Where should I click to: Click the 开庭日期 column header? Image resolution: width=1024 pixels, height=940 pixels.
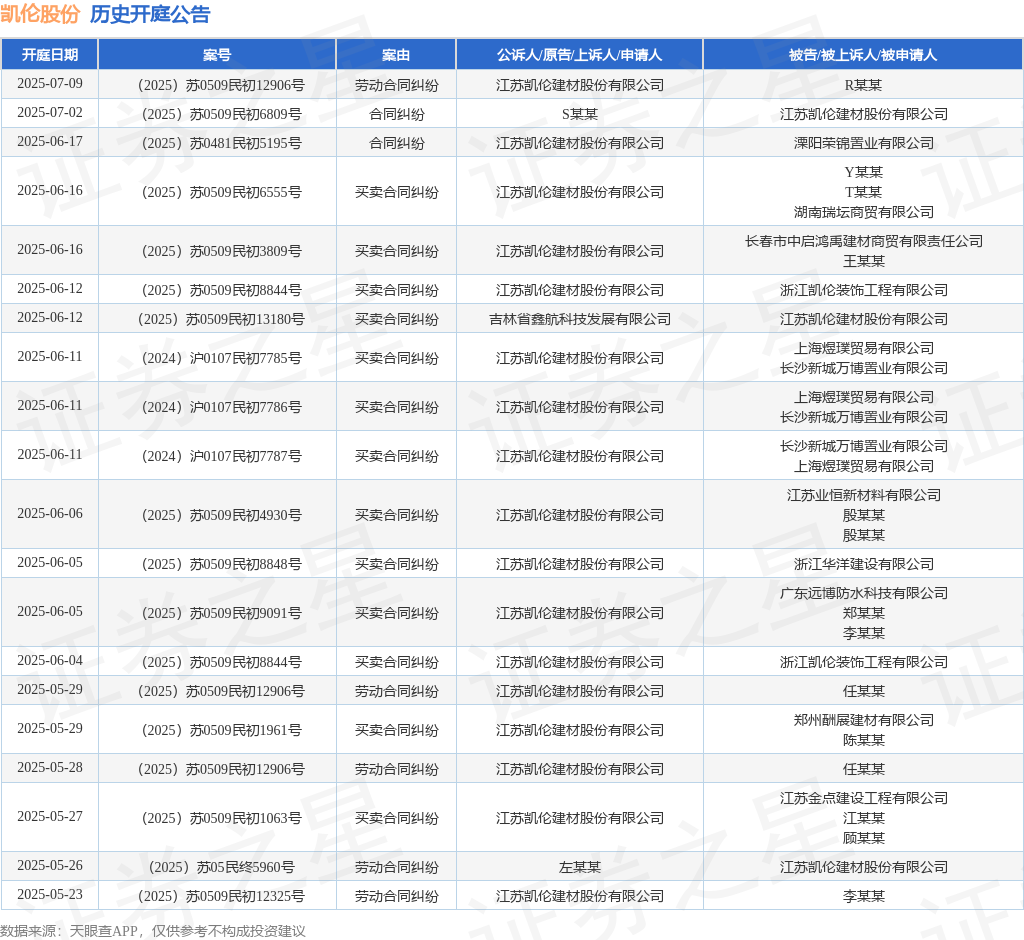50,55
